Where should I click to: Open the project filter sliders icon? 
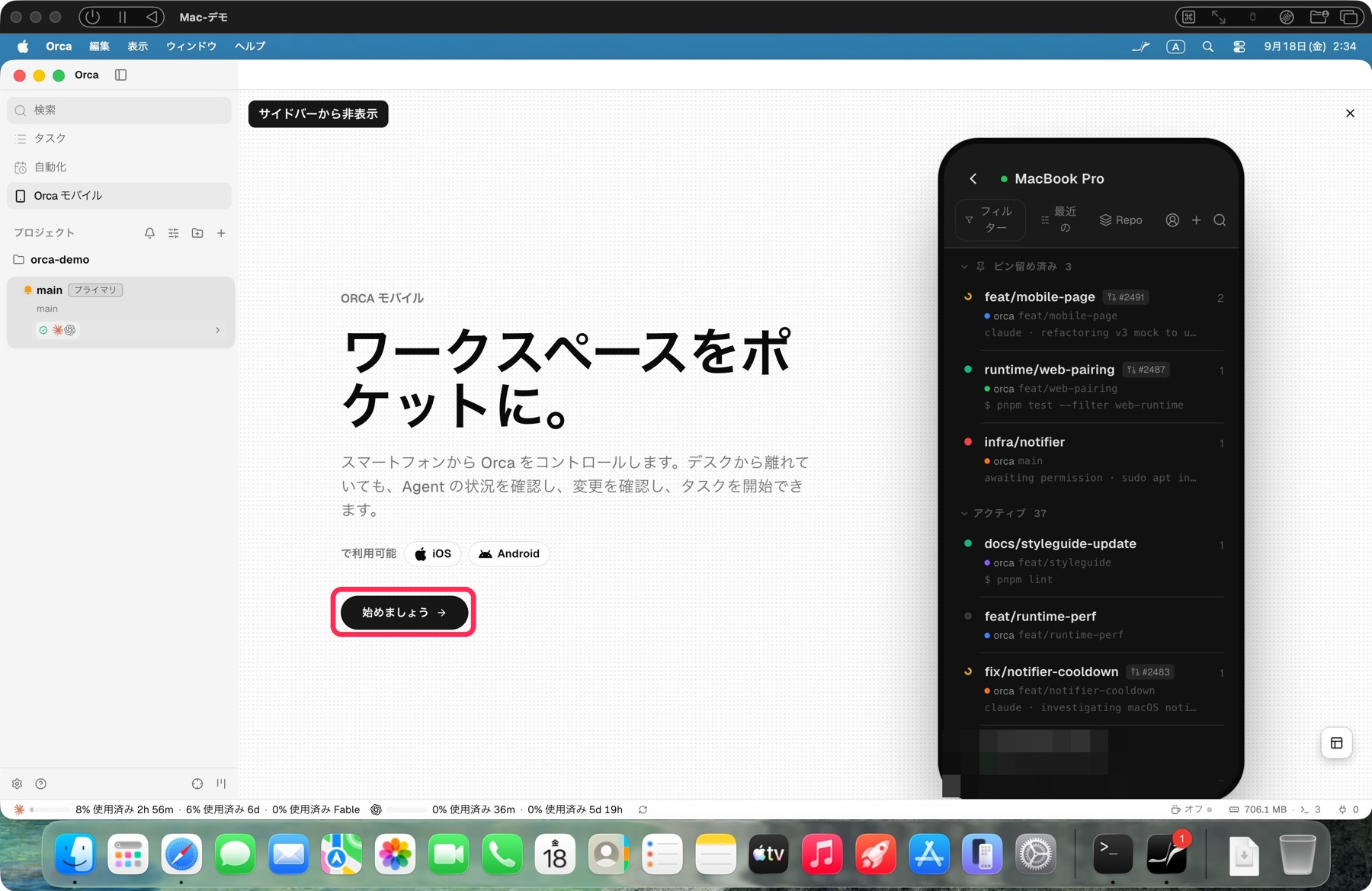point(174,233)
